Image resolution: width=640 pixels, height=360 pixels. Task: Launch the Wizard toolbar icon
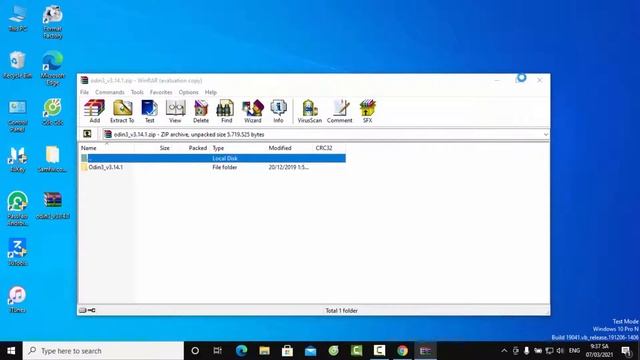point(253,111)
